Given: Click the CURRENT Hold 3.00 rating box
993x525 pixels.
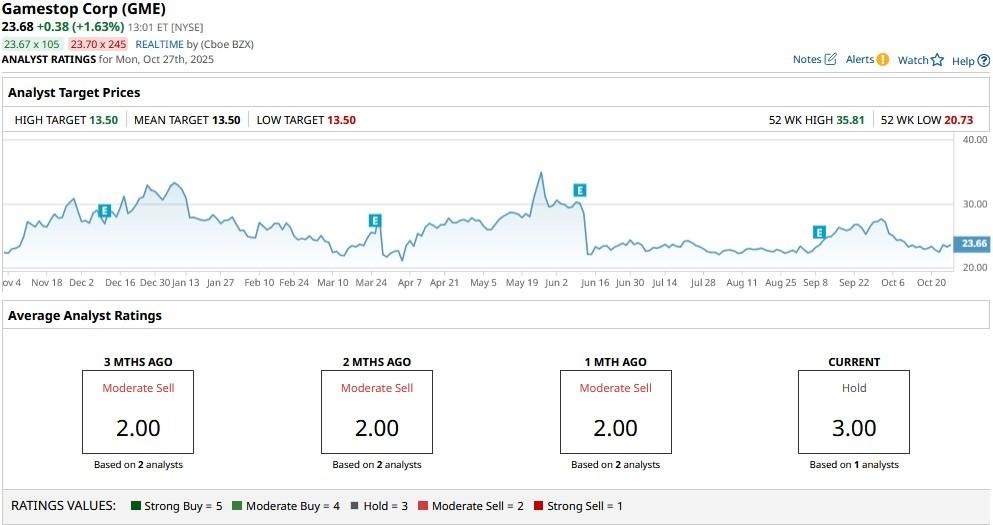Looking at the screenshot, I should click(x=854, y=412).
